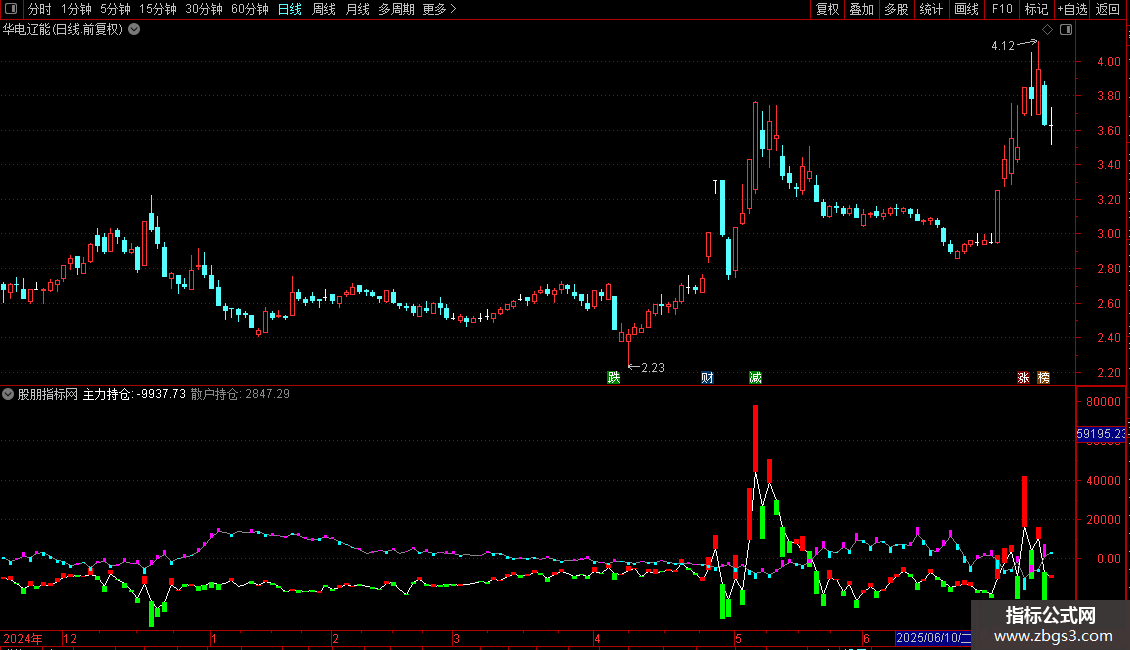
Task: Click the 复权 adjustment button
Action: pos(827,9)
